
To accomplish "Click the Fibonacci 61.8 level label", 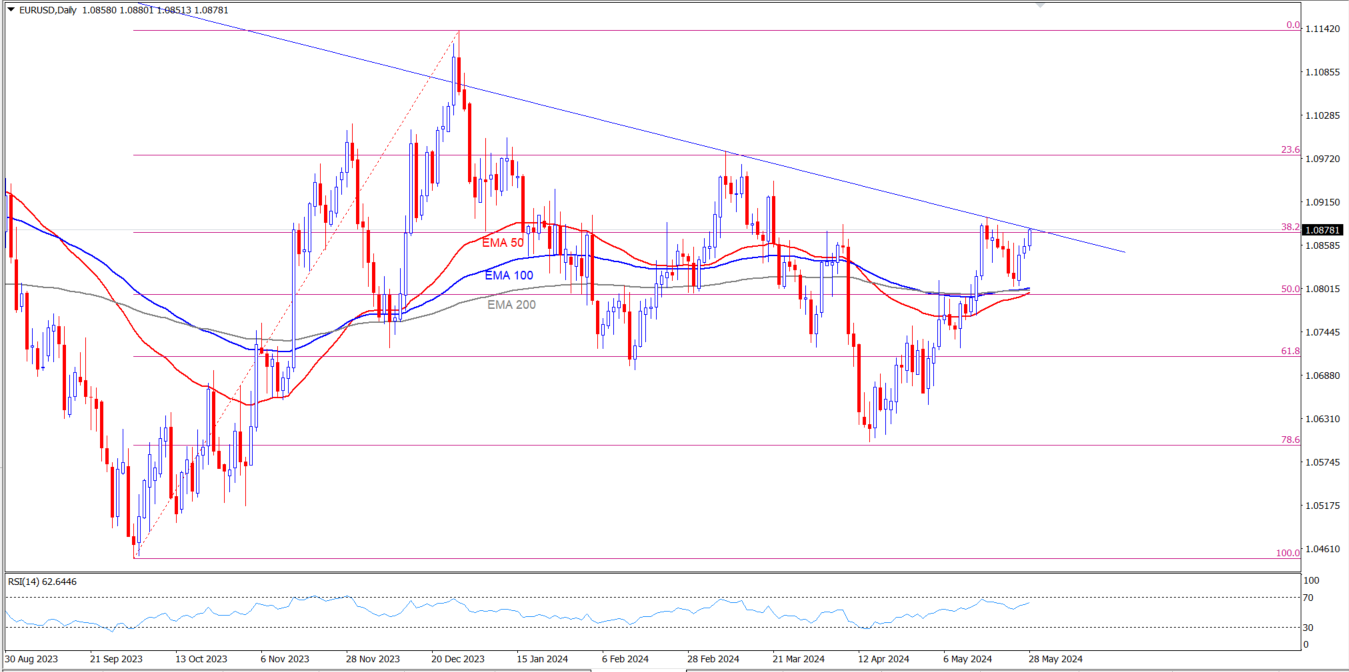I will click(1290, 351).
